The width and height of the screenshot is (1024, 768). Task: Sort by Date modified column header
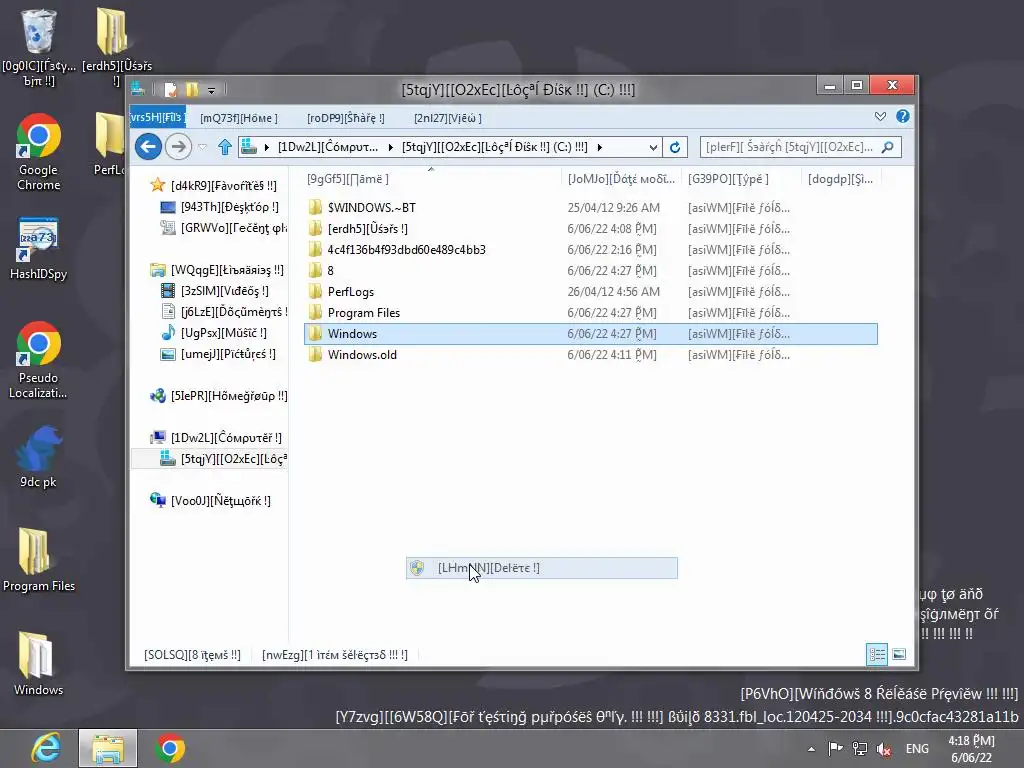pyautogui.click(x=620, y=179)
